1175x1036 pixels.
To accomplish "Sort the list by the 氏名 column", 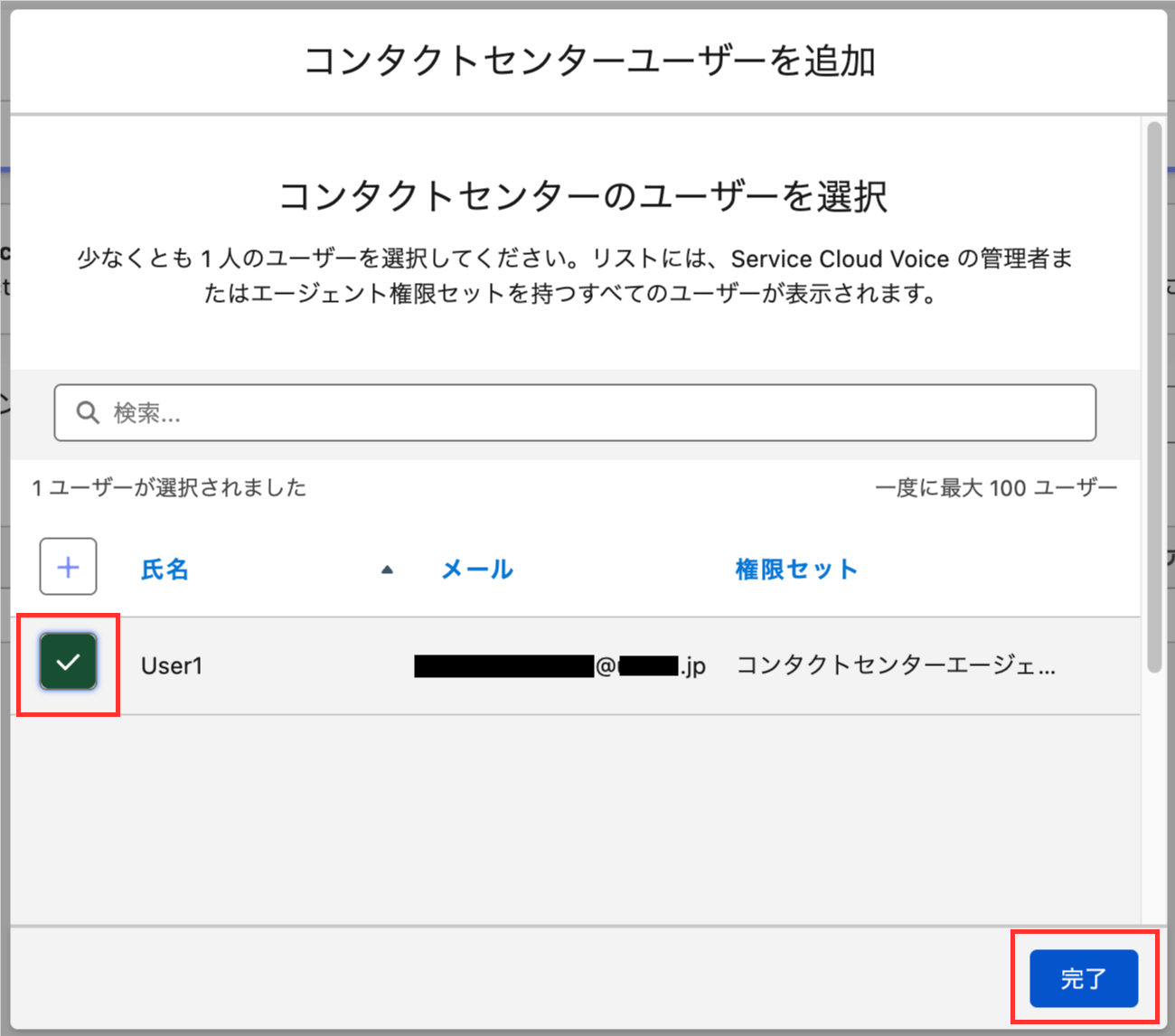I will (x=164, y=569).
